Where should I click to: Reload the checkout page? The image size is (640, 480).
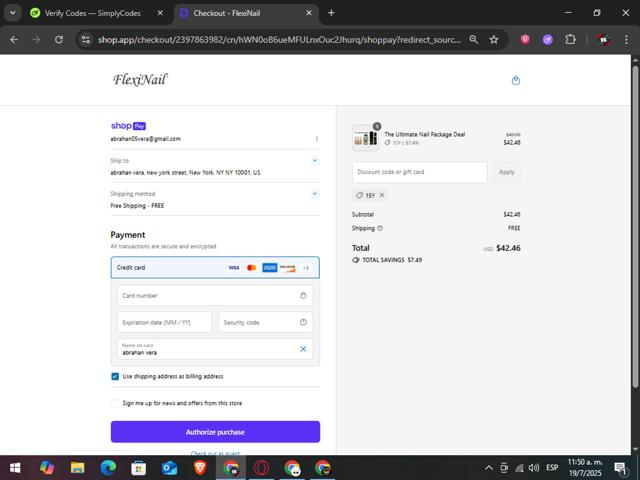[59, 40]
